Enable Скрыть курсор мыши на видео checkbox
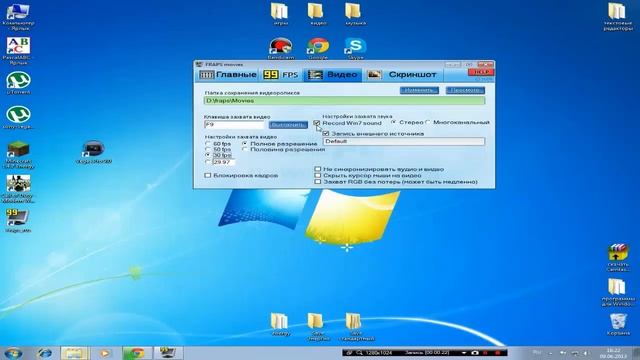Viewport: 640px width, 360px height. pos(318,175)
